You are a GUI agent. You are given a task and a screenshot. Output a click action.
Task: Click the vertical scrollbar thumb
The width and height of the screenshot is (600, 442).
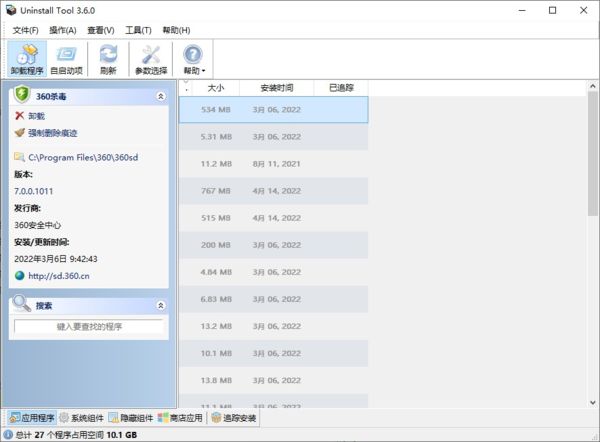click(x=593, y=154)
